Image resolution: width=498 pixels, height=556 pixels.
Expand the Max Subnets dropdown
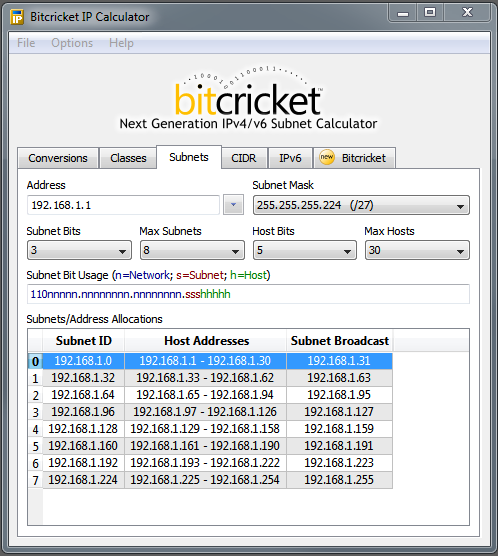pos(192,250)
